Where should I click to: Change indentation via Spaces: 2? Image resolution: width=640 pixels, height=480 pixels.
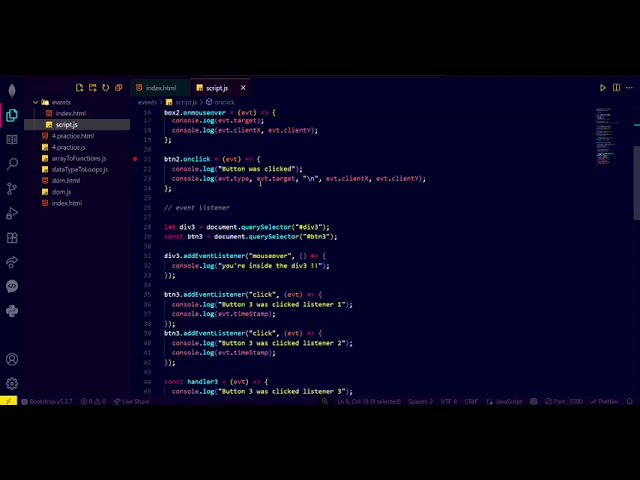point(420,401)
